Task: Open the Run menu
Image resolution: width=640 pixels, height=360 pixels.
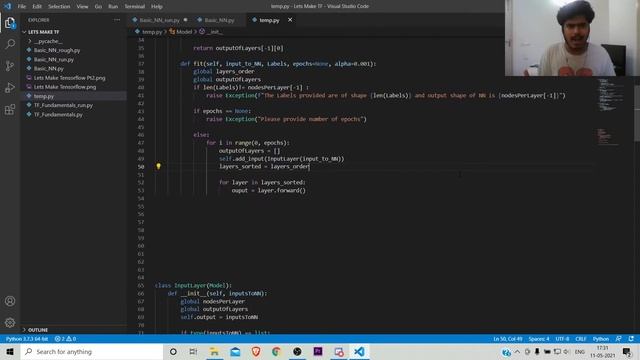Action: pyautogui.click(x=113, y=7)
